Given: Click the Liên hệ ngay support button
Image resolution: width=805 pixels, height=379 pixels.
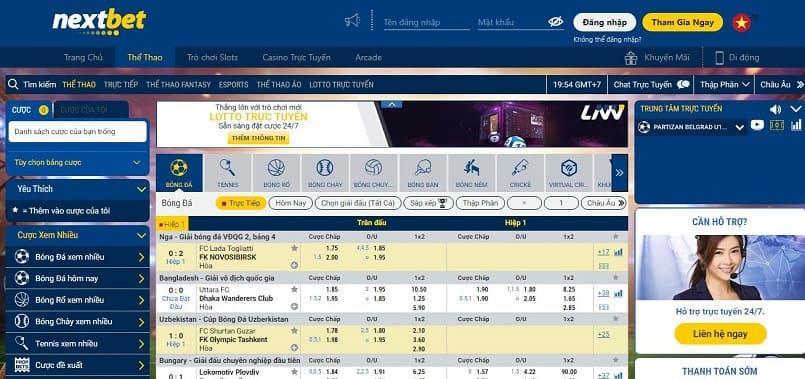Looking at the screenshot, I should (x=720, y=334).
